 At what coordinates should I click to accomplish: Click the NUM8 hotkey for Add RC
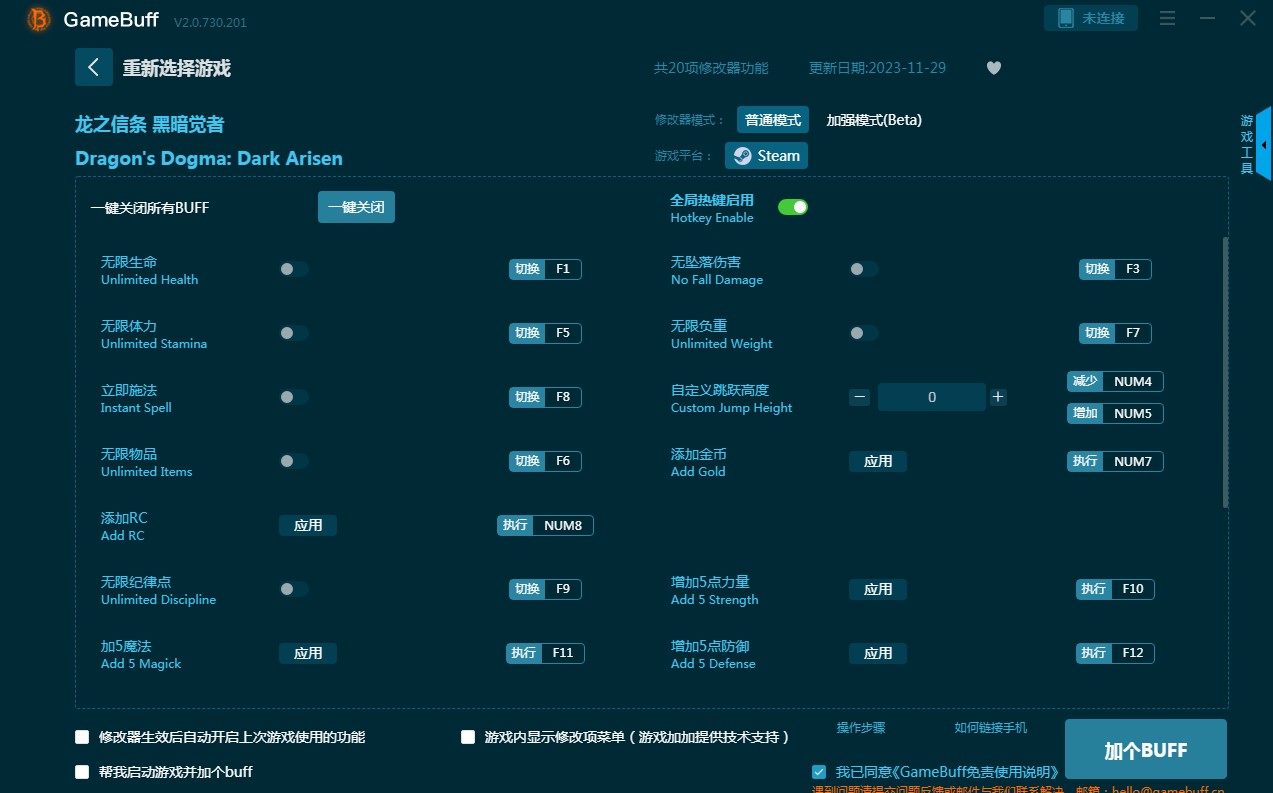pos(545,525)
